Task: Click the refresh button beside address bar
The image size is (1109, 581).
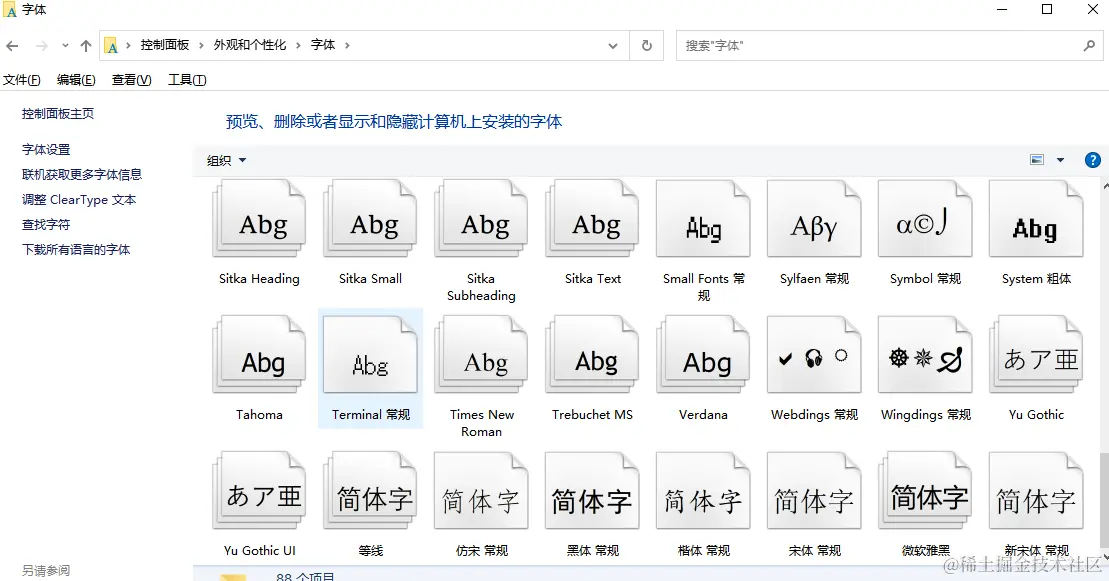Action: pos(646,45)
